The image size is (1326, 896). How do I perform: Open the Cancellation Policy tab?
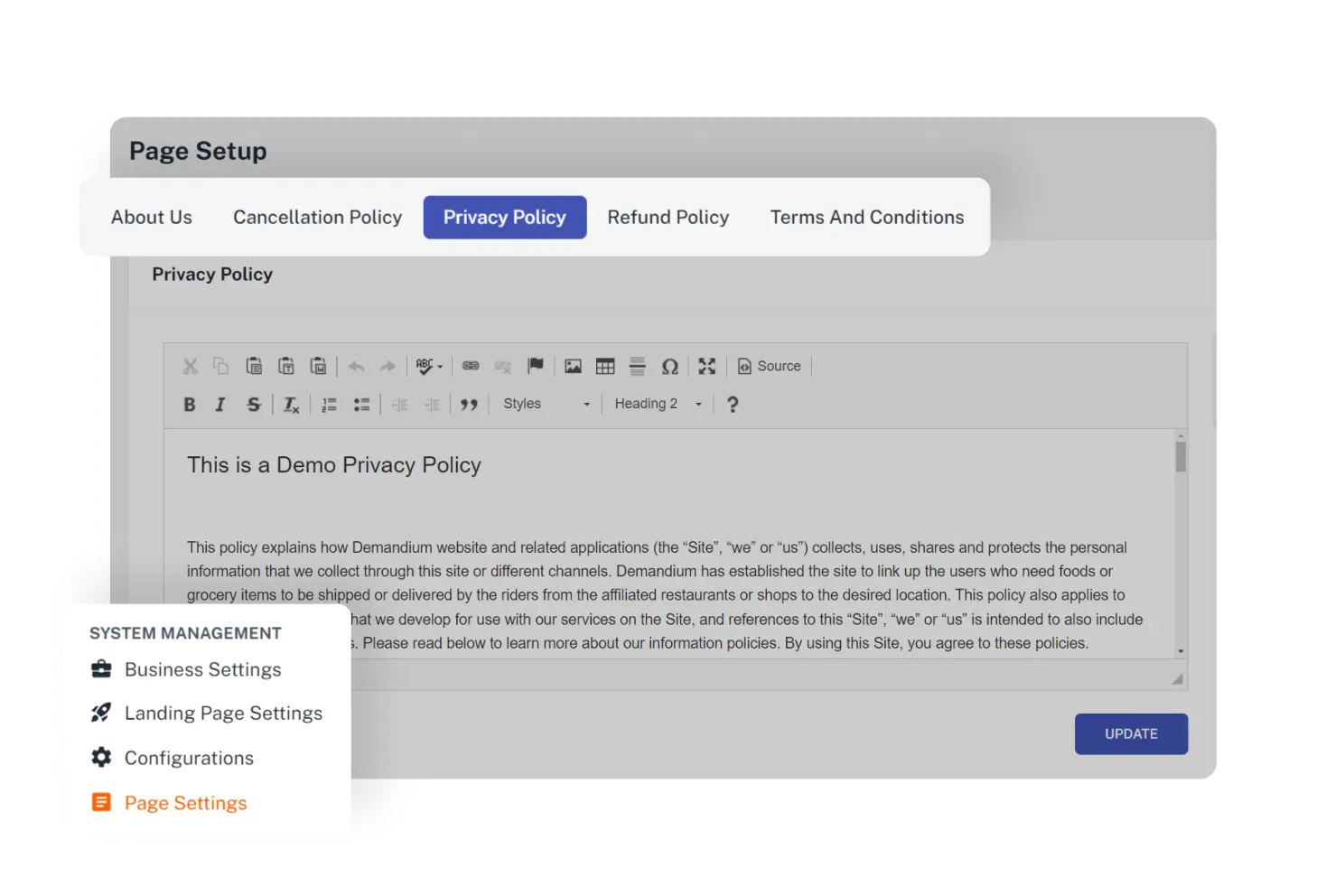[318, 217]
